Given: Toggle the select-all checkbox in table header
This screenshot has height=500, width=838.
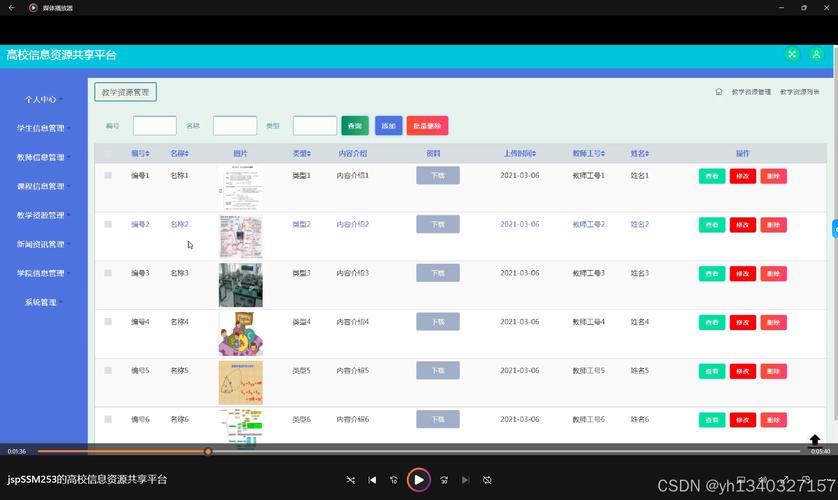Looking at the screenshot, I should click(108, 153).
